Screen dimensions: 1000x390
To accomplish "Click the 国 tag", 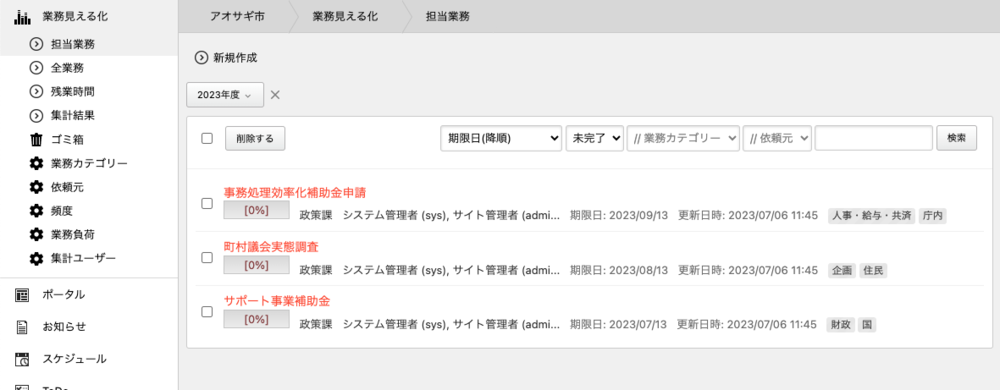I will 867,325.
